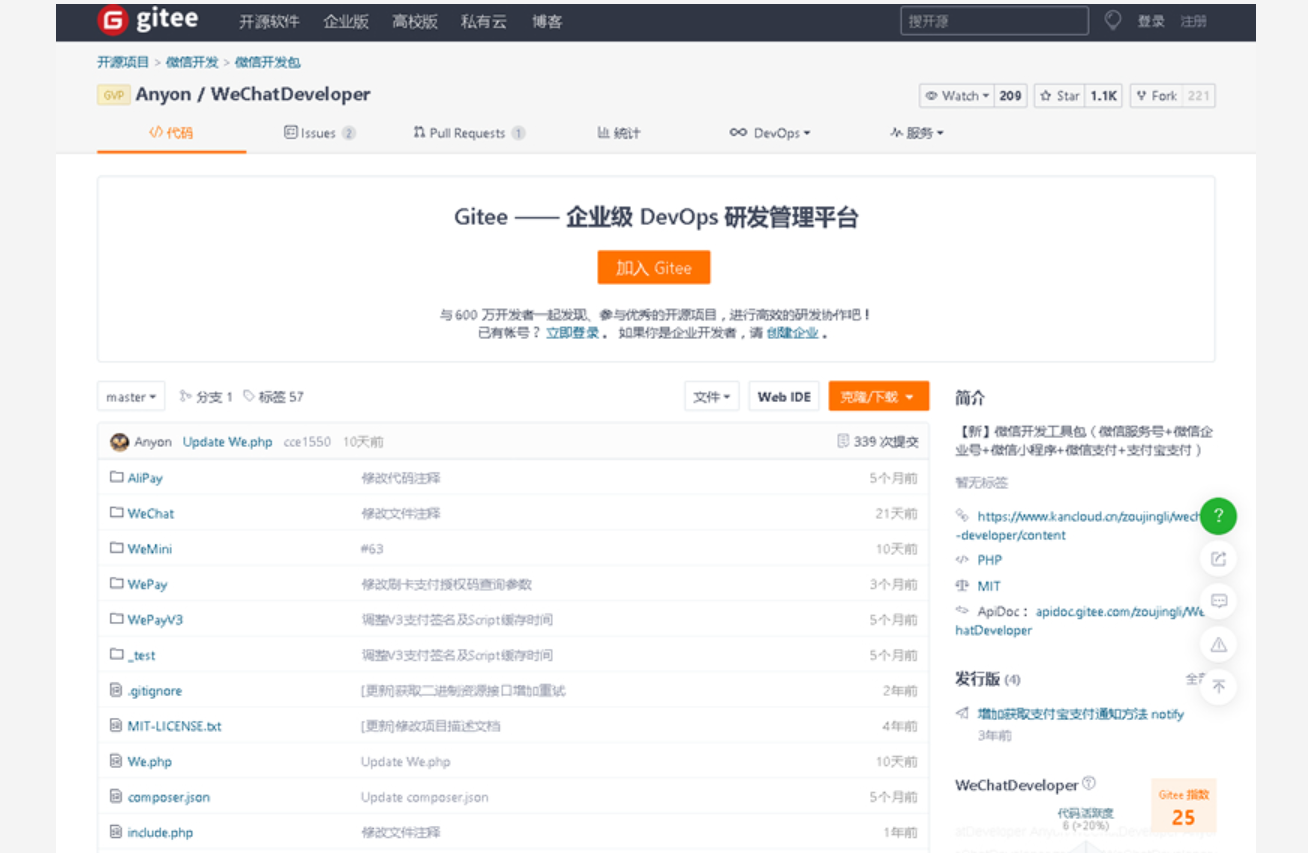Click the include.php file icon
The width and height of the screenshot is (1308, 853).
click(x=116, y=832)
